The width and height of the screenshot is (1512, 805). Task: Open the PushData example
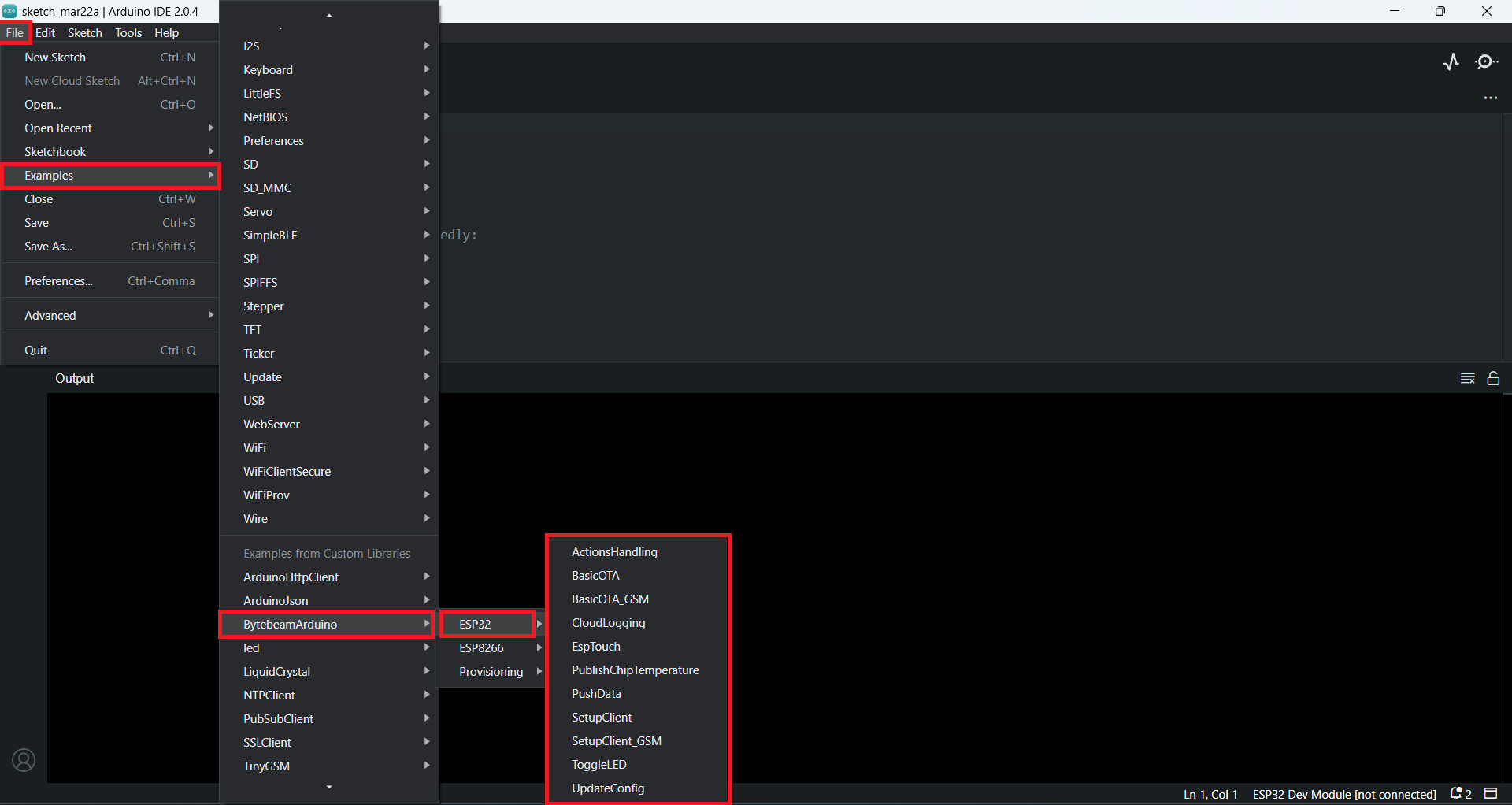tap(639, 694)
